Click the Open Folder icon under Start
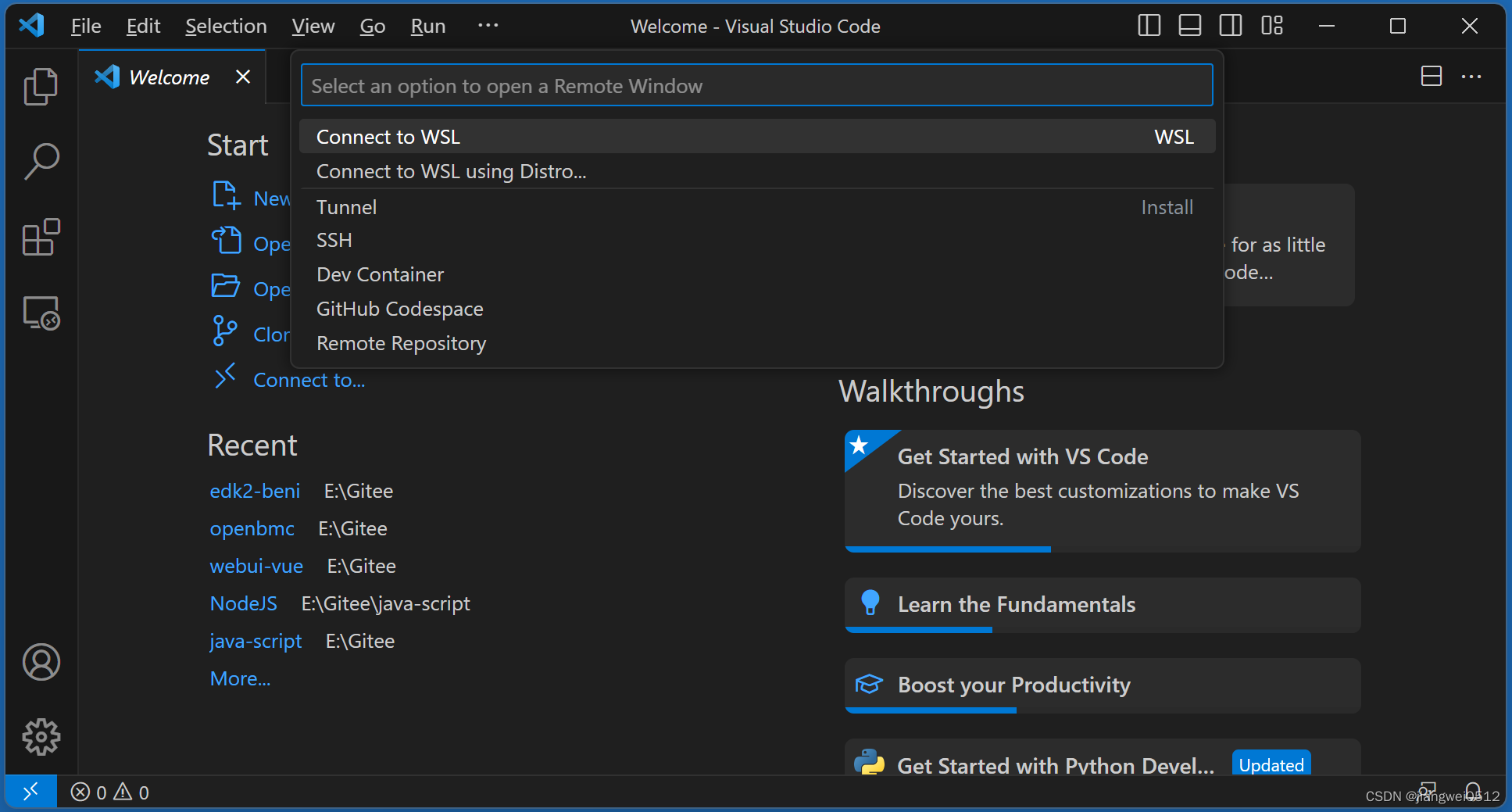1512x812 pixels. pos(226,286)
